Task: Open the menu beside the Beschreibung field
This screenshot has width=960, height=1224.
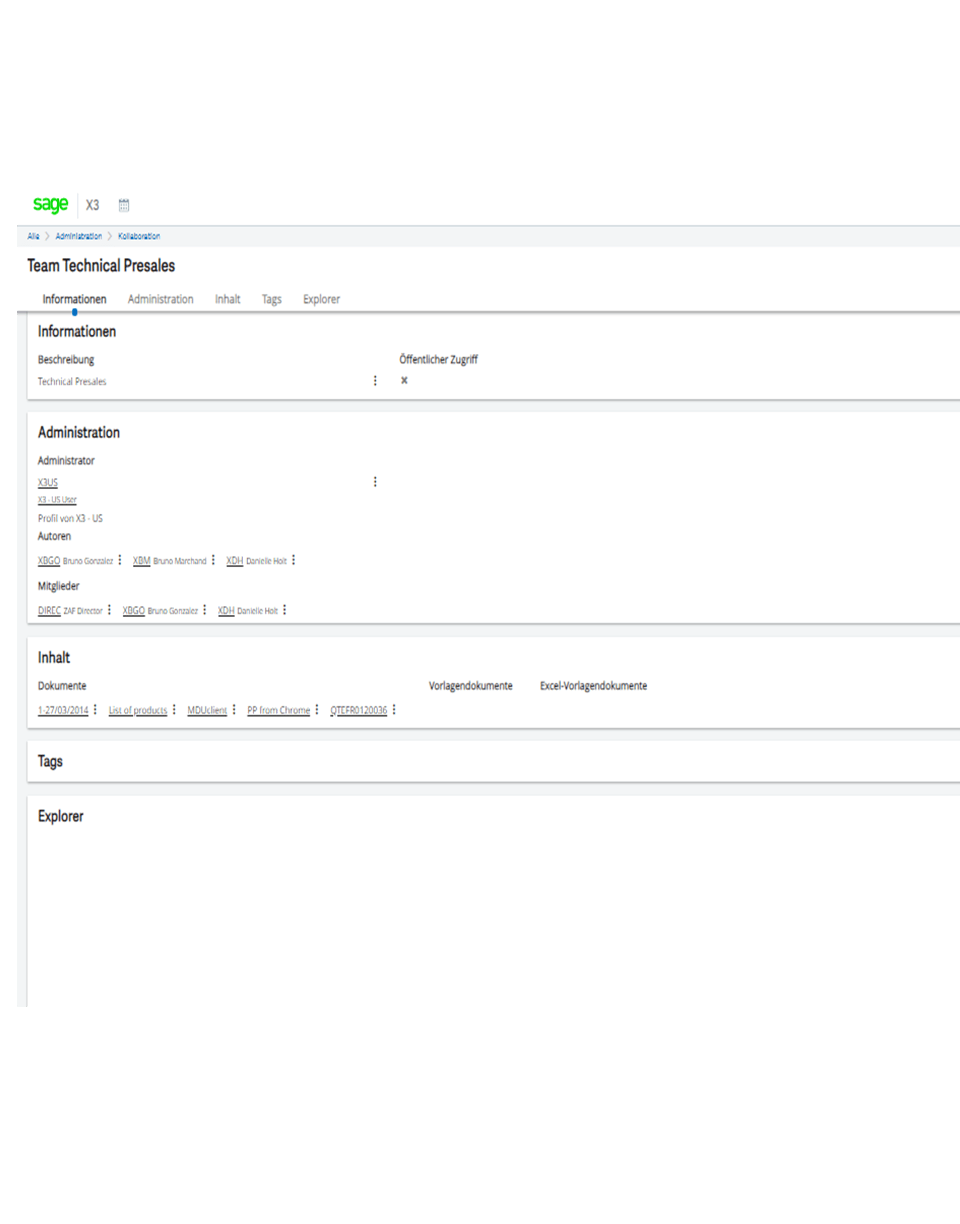Action: (x=375, y=381)
